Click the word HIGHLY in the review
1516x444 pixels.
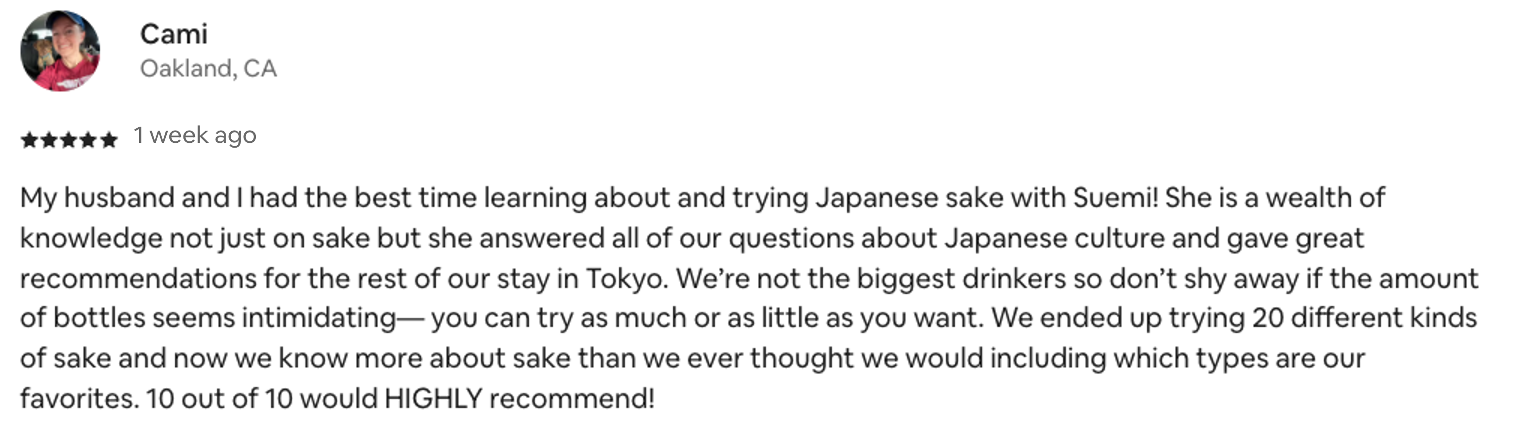434,399
